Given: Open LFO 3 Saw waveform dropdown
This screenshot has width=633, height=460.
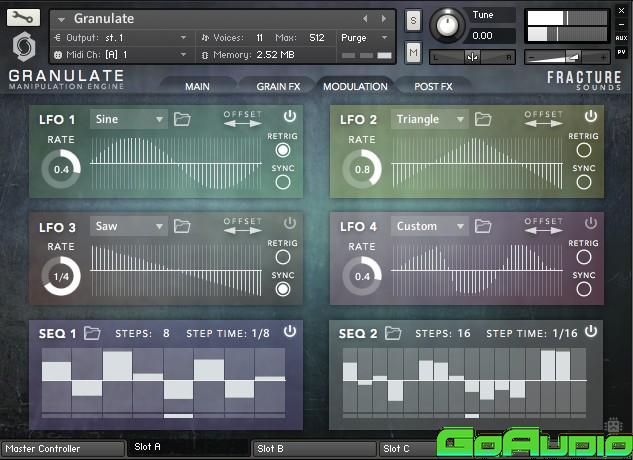Looking at the screenshot, I should click(129, 226).
